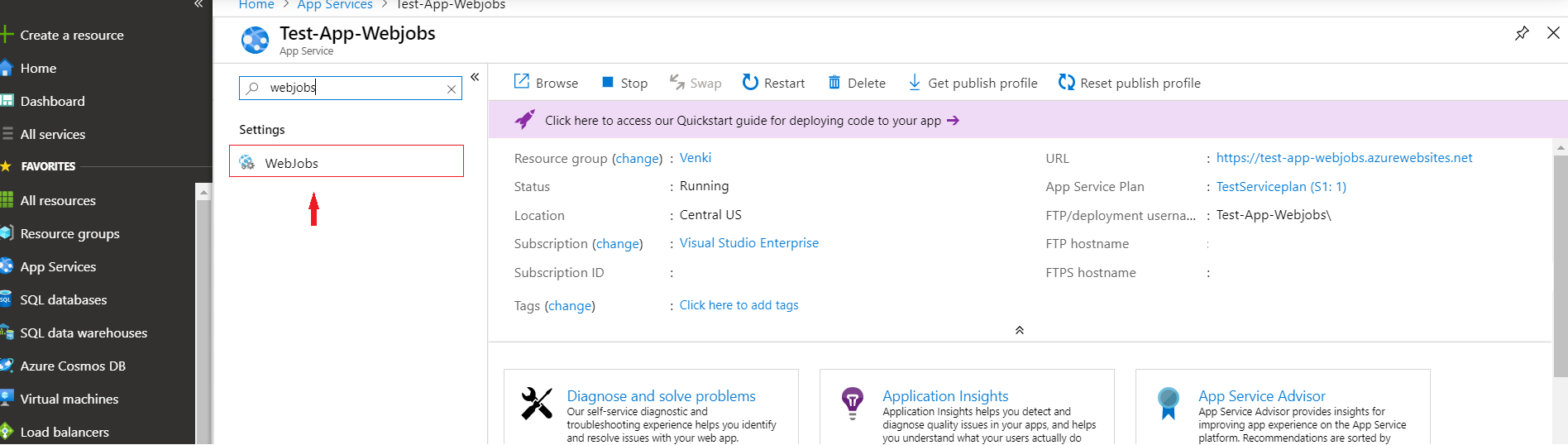Click the main pane vertical scrollbar
Image resolution: width=1568 pixels, height=445 pixels.
(1561, 265)
